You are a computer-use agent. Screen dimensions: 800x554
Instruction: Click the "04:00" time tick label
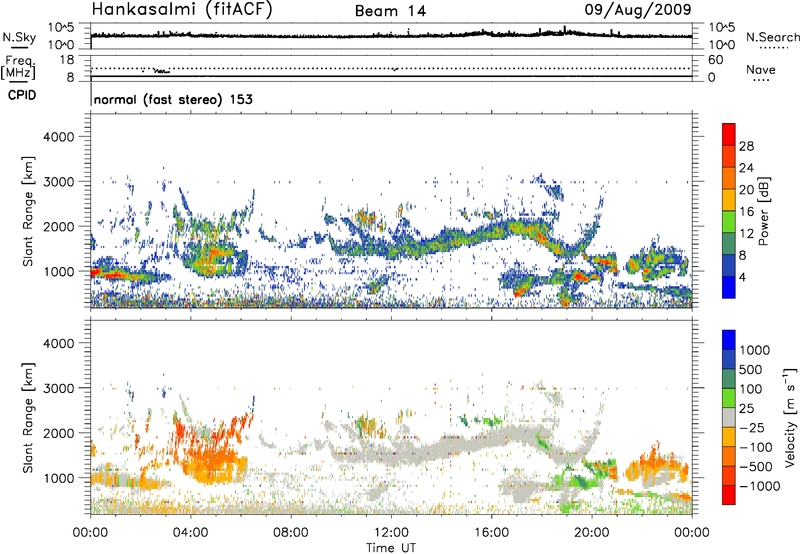(x=190, y=533)
